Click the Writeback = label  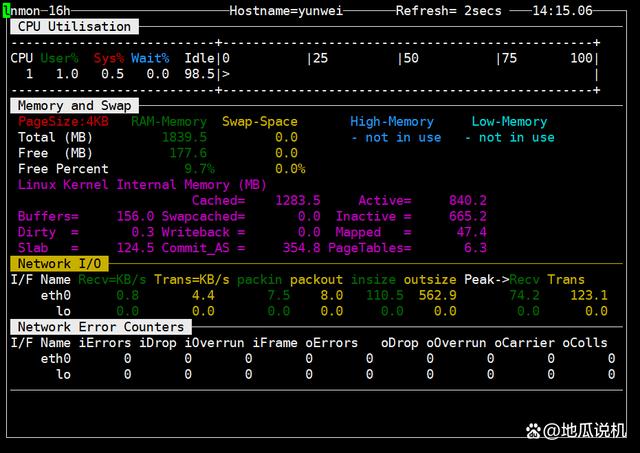point(203,232)
